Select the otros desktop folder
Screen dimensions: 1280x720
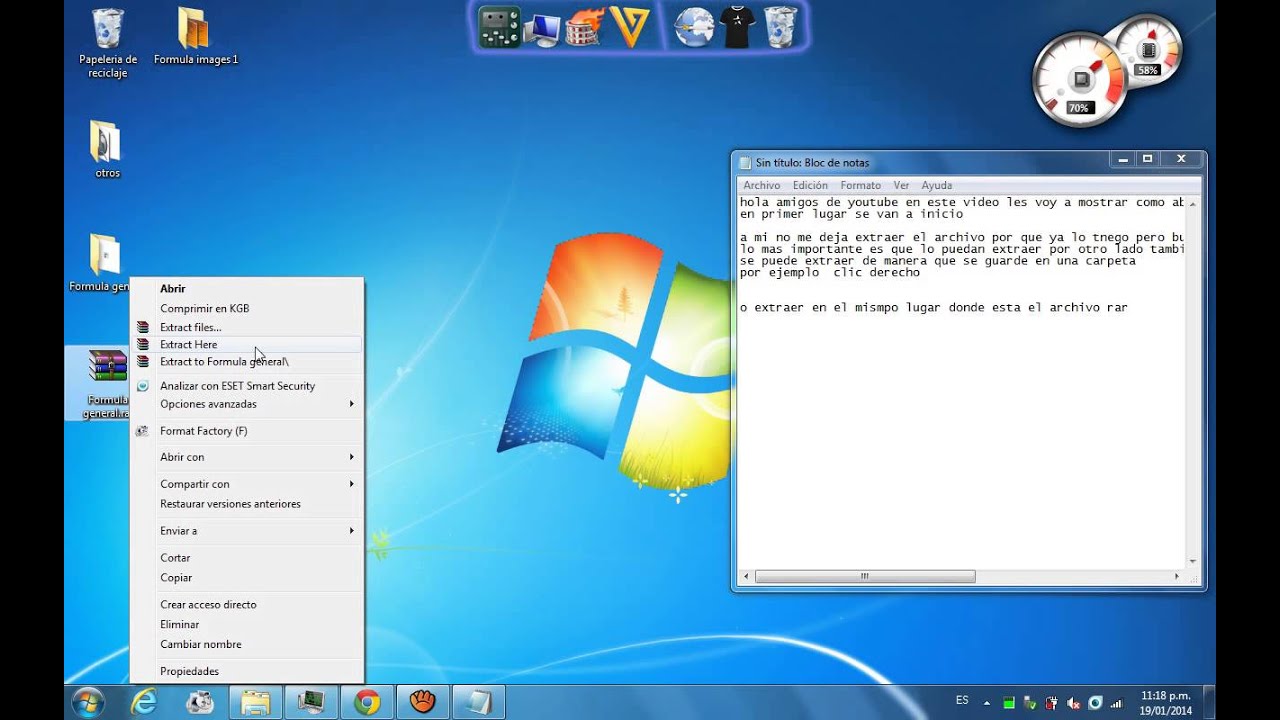coord(107,150)
